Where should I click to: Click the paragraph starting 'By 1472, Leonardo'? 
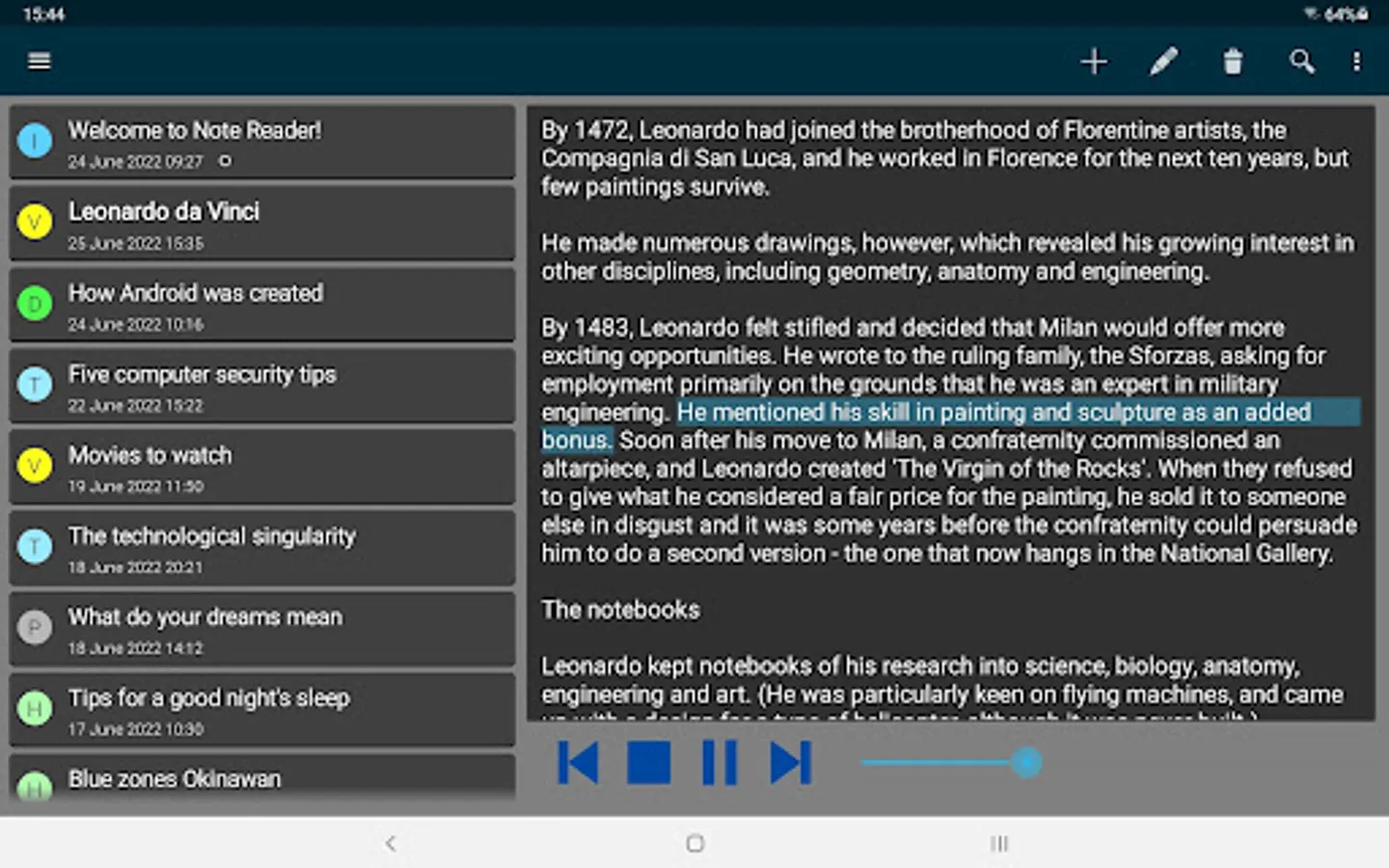(945, 158)
